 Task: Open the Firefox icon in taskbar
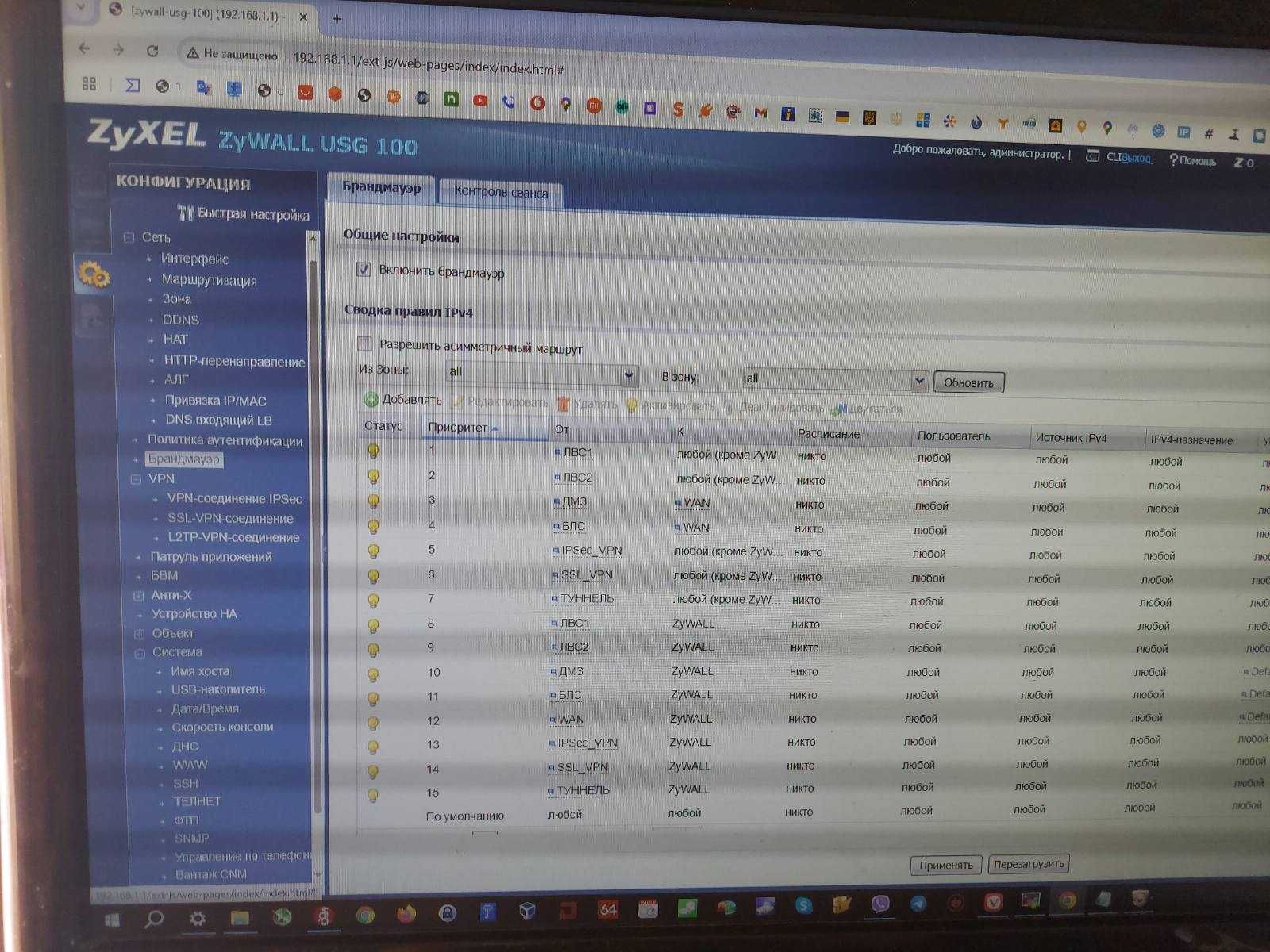pos(406,914)
